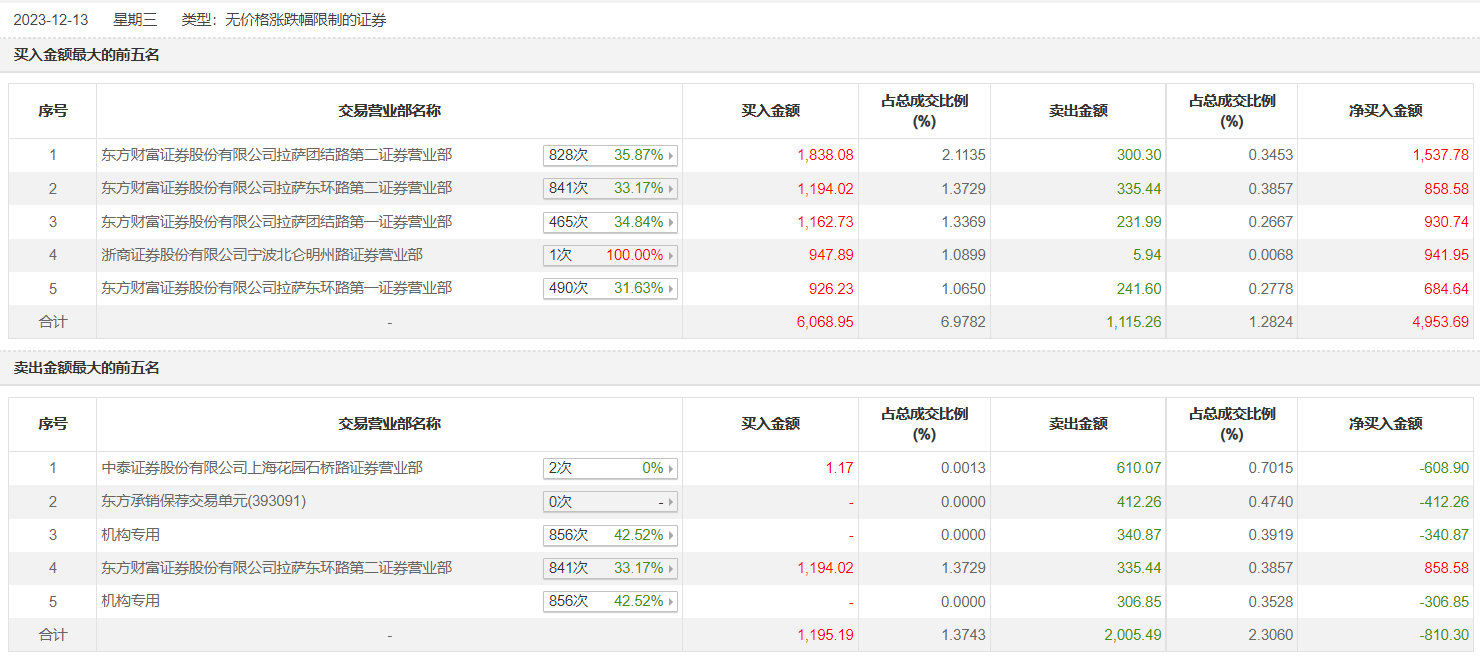This screenshot has height=660, width=1480.
Task: Open 东方财富证券拉萨团结路第一证券营业部 link
Action: pos(277,222)
